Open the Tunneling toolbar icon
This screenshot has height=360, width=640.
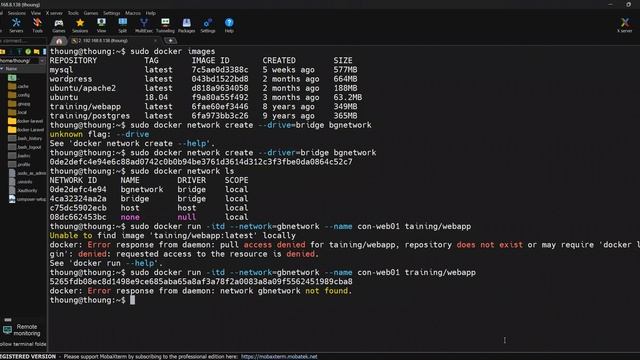(165, 25)
